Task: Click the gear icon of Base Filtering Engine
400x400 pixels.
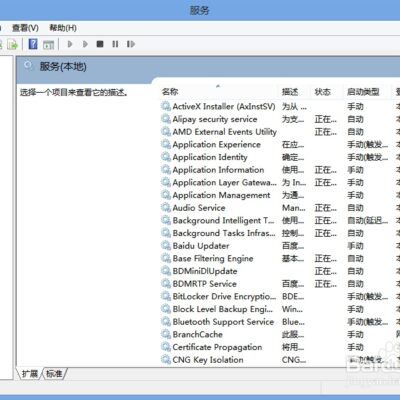Action: pos(166,258)
